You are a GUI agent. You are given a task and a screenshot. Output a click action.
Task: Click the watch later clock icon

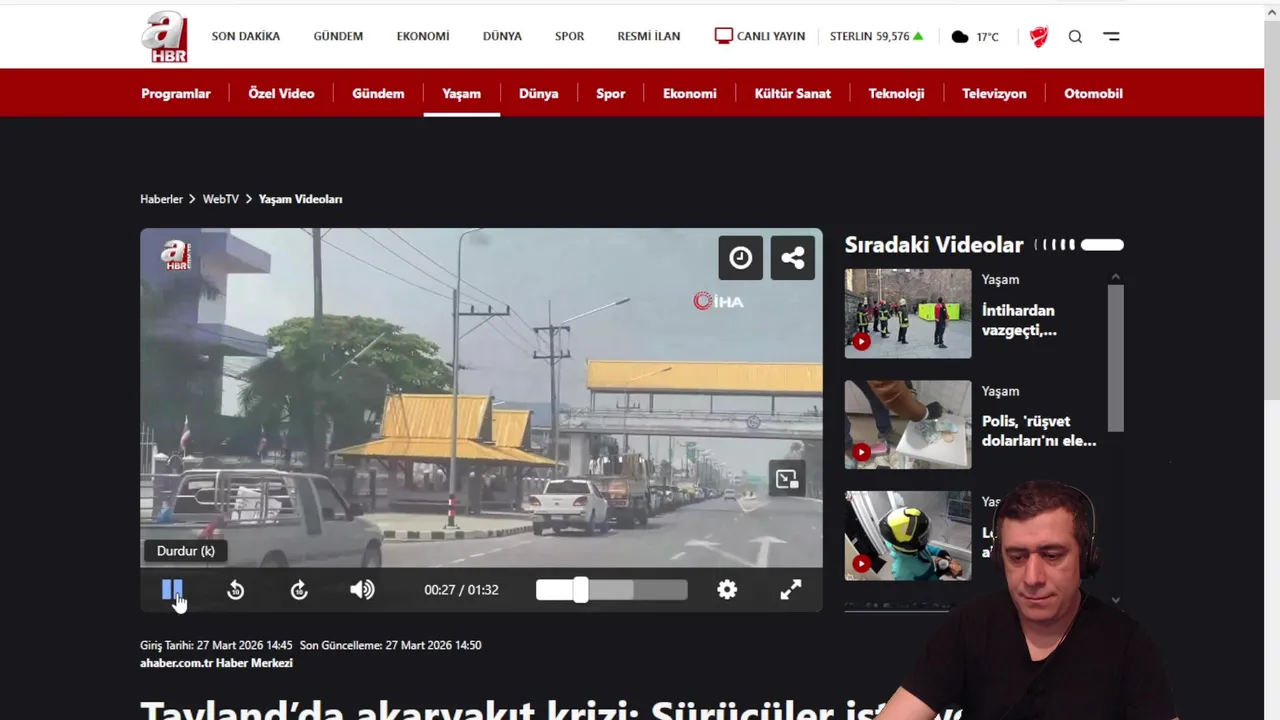(741, 258)
